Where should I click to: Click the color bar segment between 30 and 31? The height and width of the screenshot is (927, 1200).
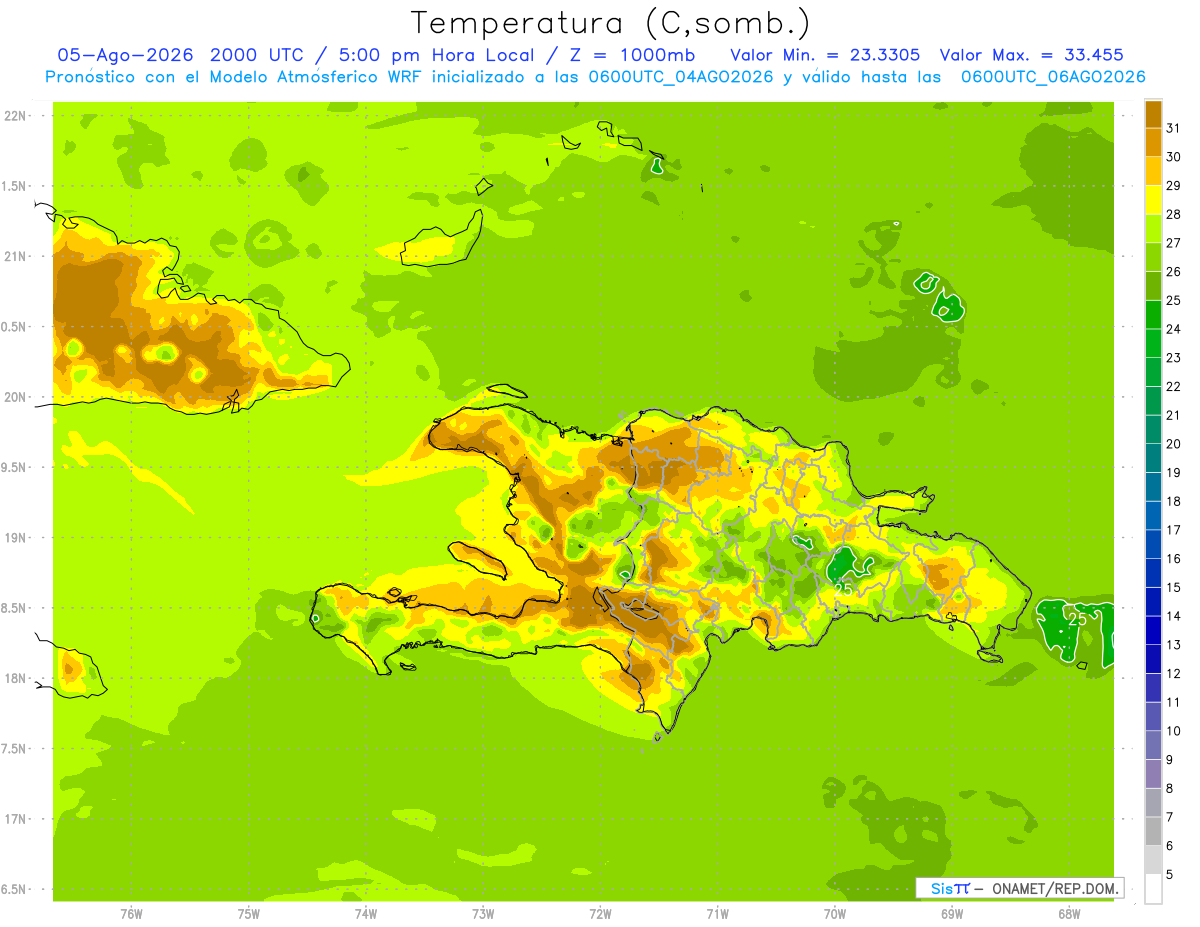pyautogui.click(x=1153, y=143)
